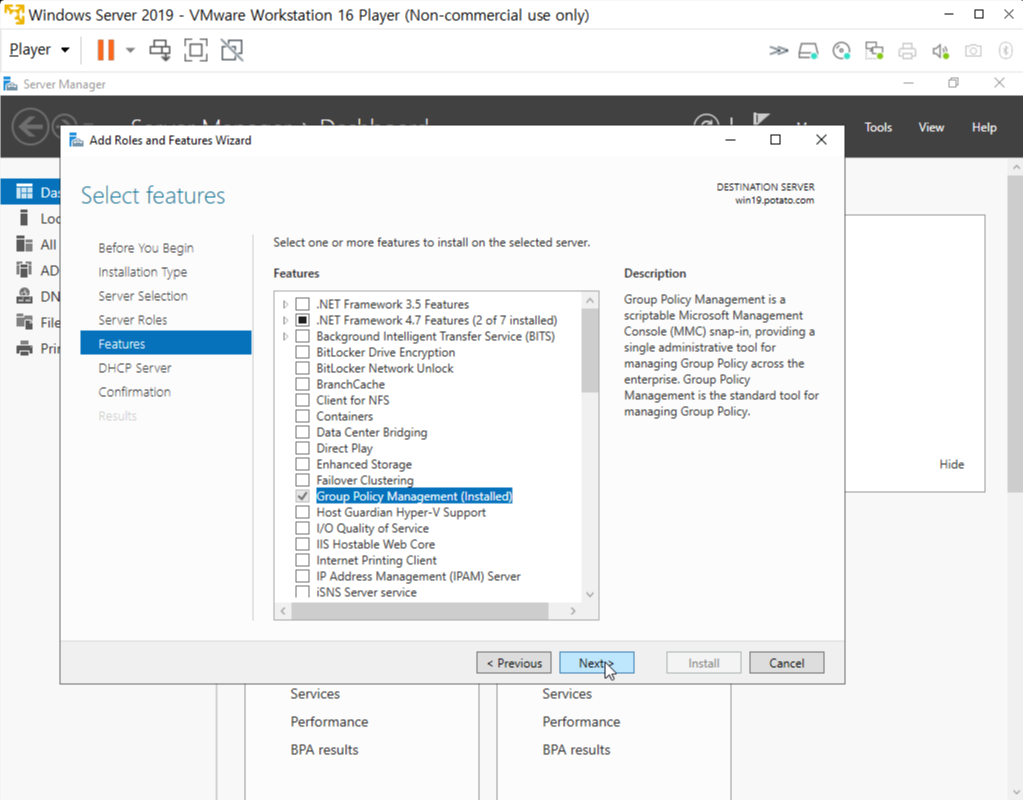1023x800 pixels.
Task: Open the Tools menu in Server Manager
Action: pyautogui.click(x=878, y=127)
